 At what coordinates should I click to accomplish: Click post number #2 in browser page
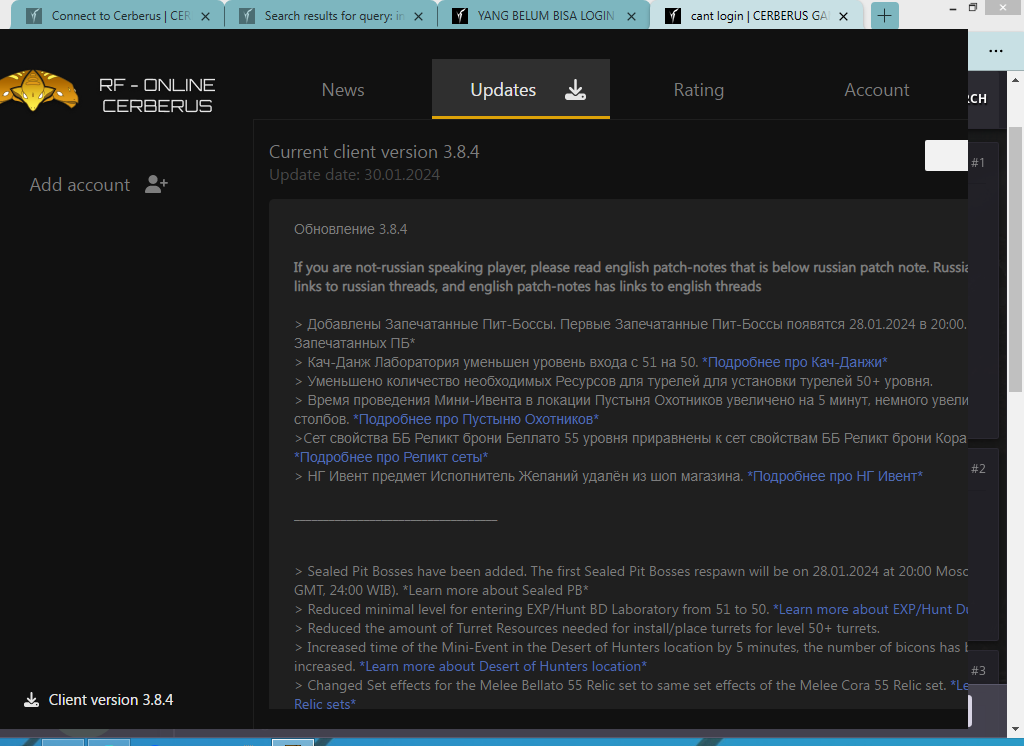tap(978, 468)
